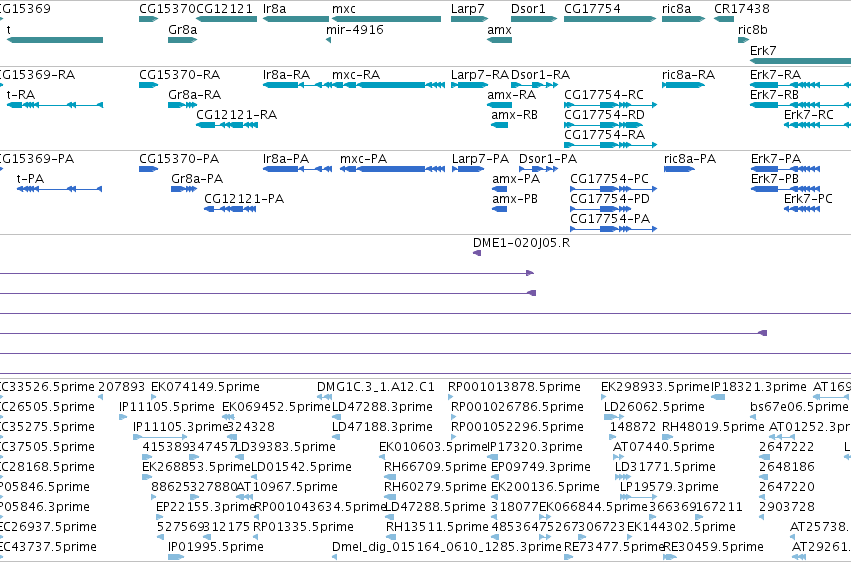Click the CG17754-PD protein label

pos(610,199)
